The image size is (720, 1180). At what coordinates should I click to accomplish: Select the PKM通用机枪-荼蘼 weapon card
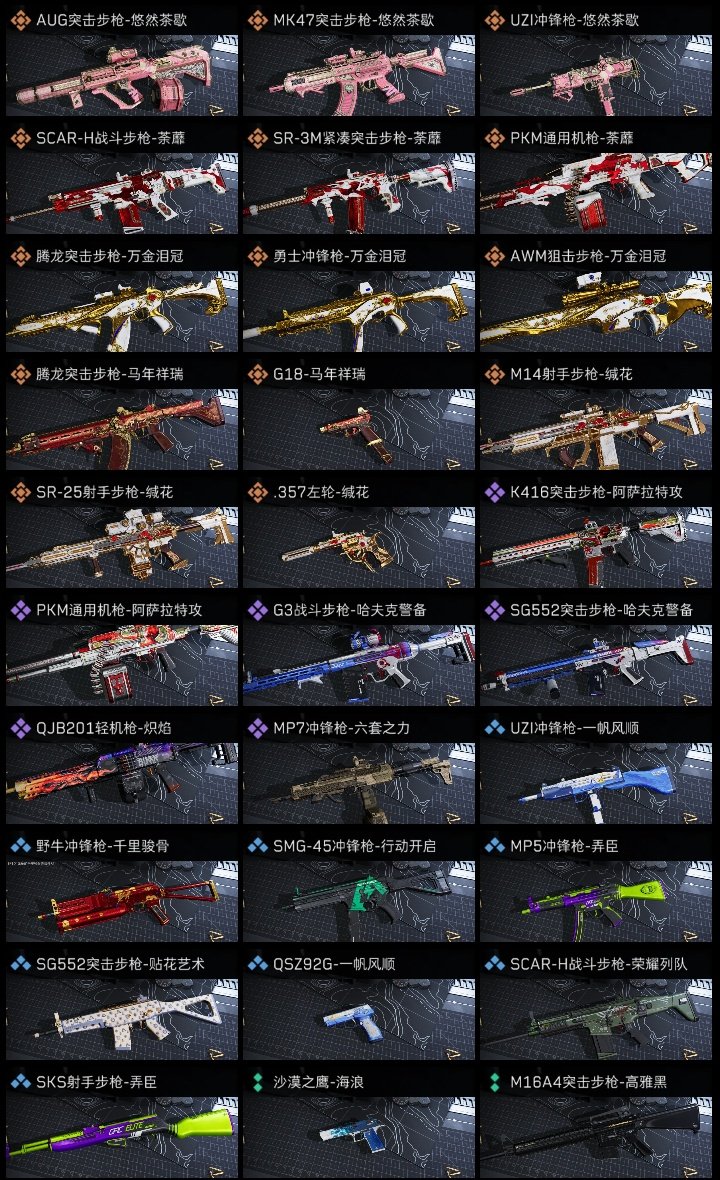[596, 193]
